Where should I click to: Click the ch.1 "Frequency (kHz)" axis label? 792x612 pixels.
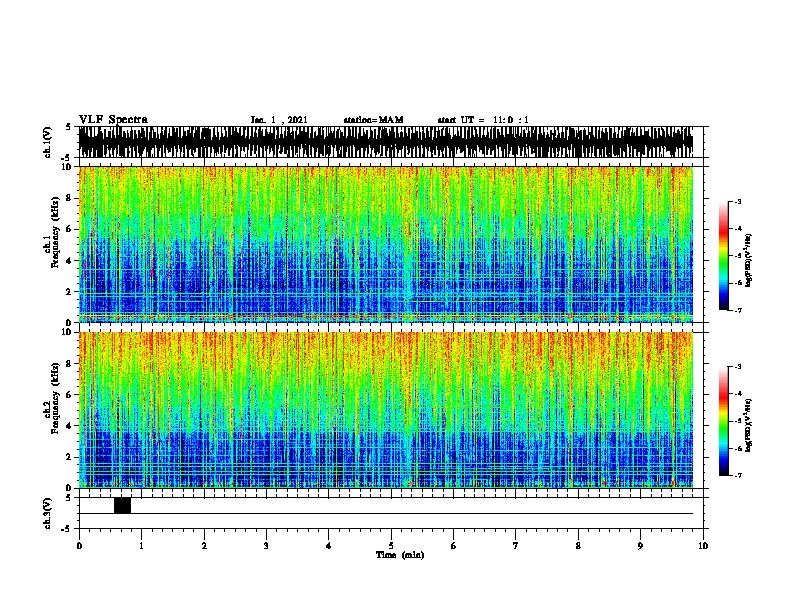point(55,233)
